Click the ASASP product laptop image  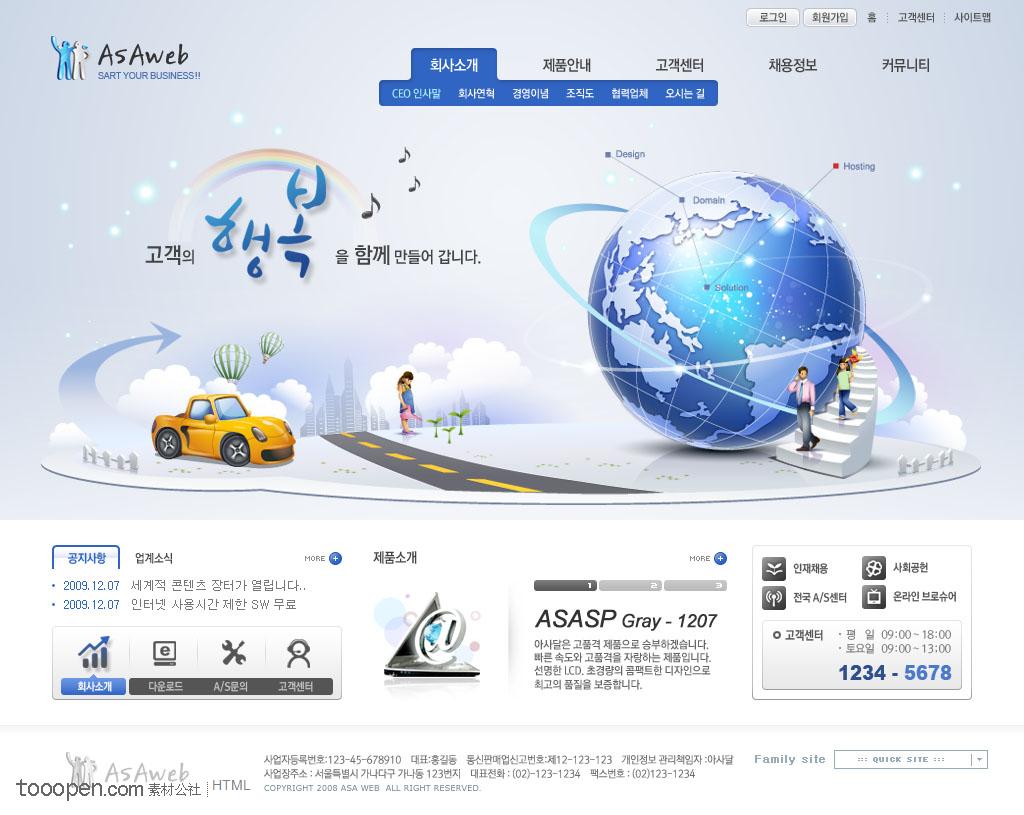coord(433,637)
